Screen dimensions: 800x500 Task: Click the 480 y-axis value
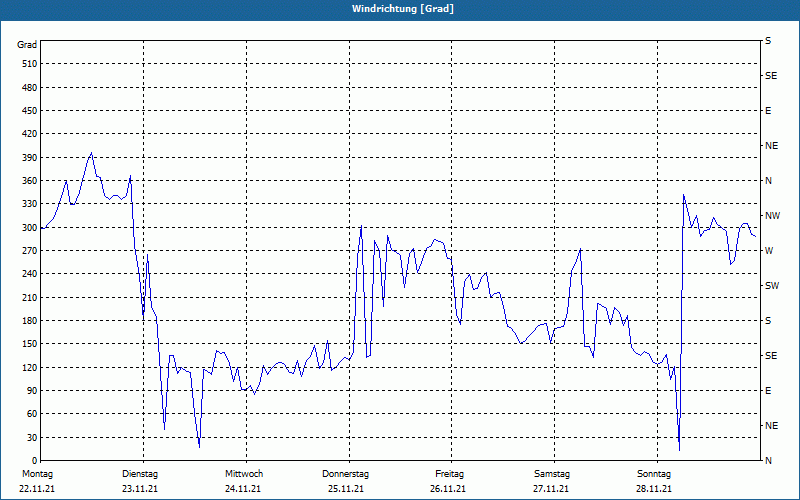(x=30, y=88)
